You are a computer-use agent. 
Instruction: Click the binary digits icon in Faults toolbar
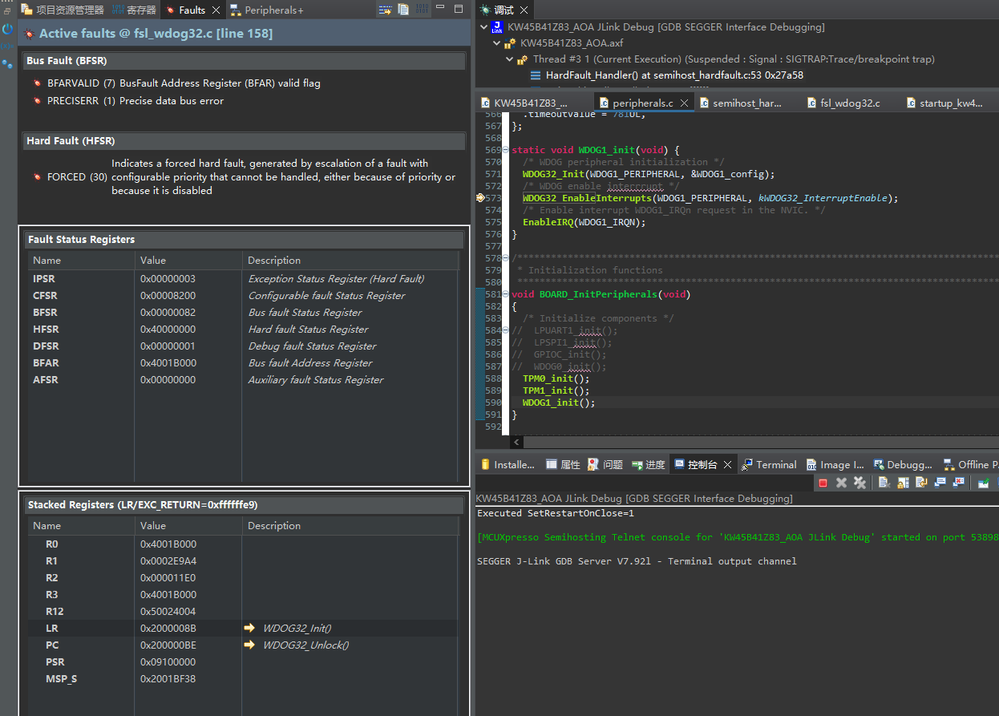pos(422,10)
